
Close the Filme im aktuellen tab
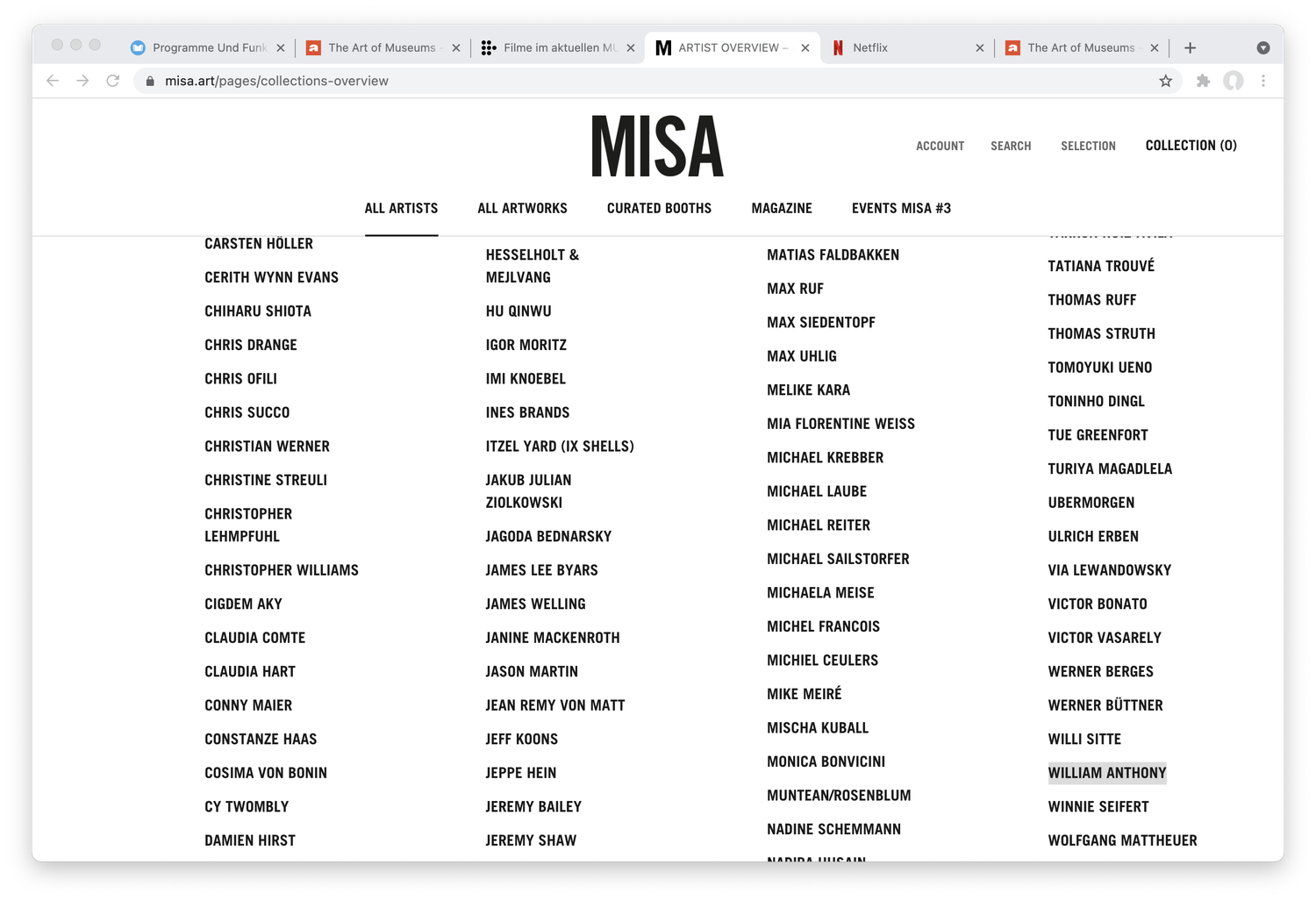631,48
